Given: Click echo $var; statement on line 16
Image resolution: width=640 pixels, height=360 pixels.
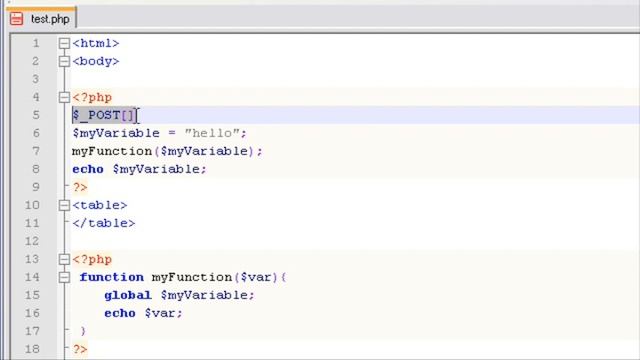Looking at the screenshot, I should pyautogui.click(x=143, y=313).
